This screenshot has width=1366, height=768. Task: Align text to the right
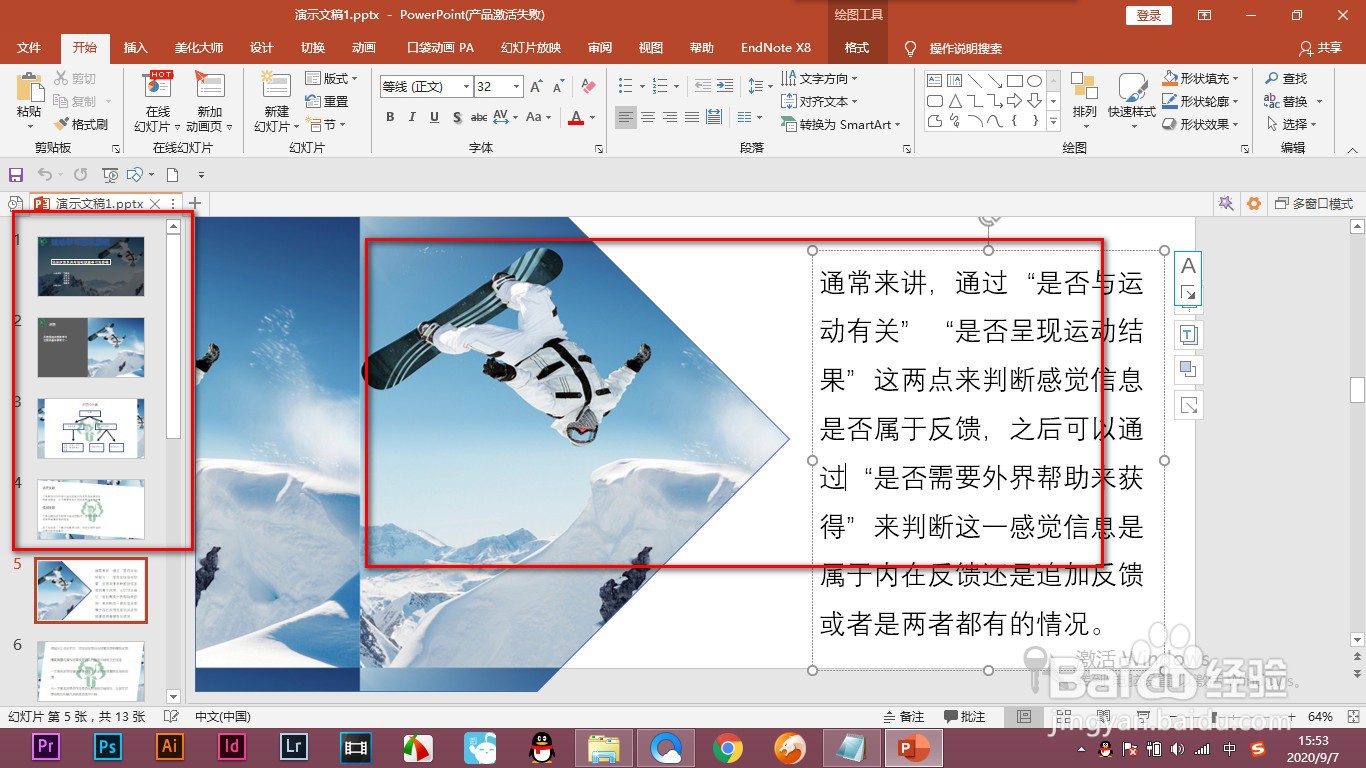[x=670, y=117]
